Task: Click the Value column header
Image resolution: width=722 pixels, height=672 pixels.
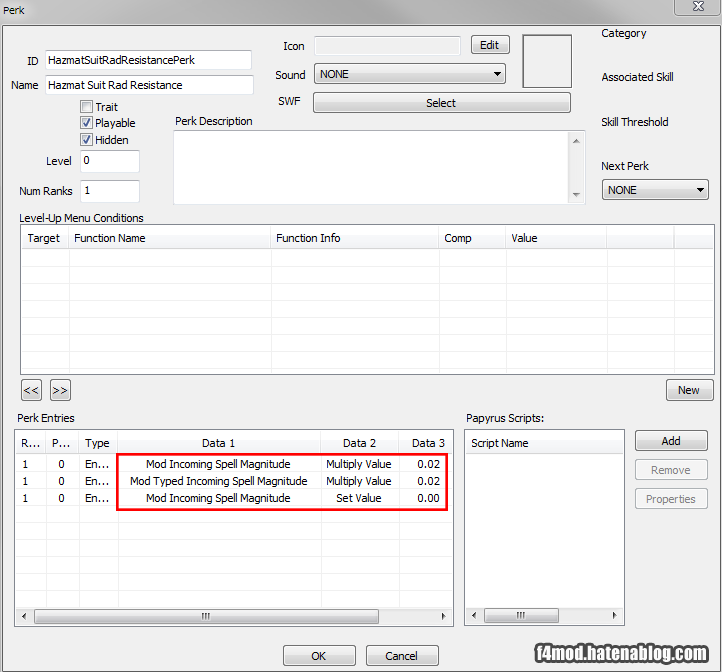Action: pos(556,238)
